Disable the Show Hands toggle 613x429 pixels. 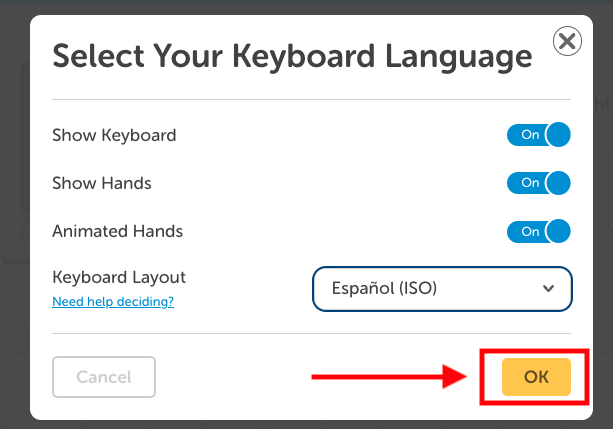click(538, 183)
